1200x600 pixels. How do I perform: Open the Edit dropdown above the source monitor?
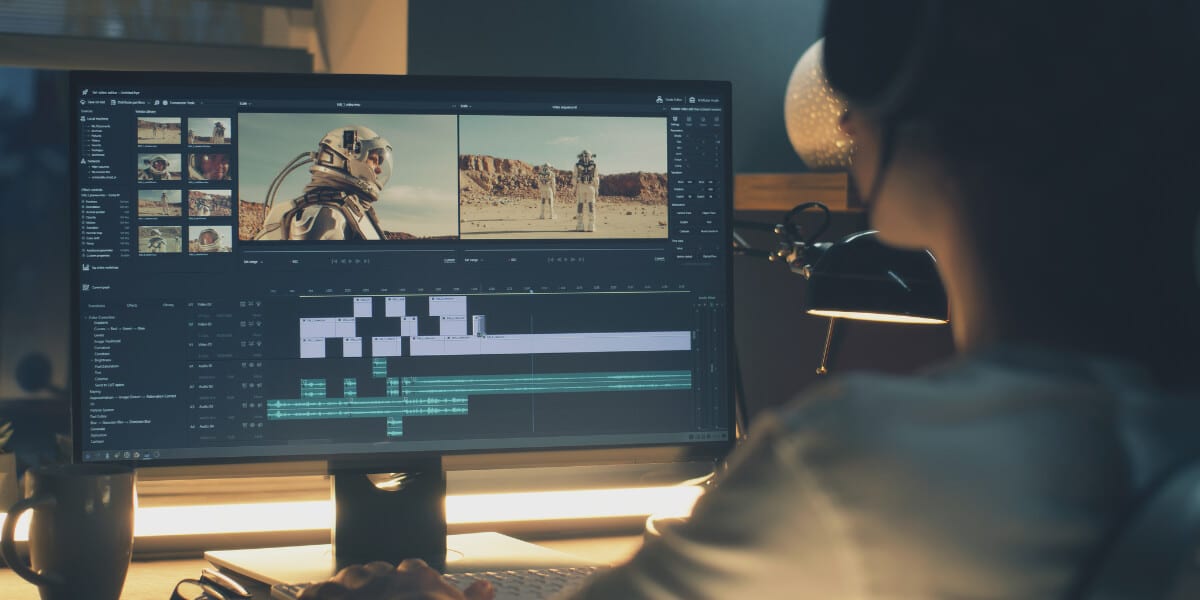tap(244, 102)
